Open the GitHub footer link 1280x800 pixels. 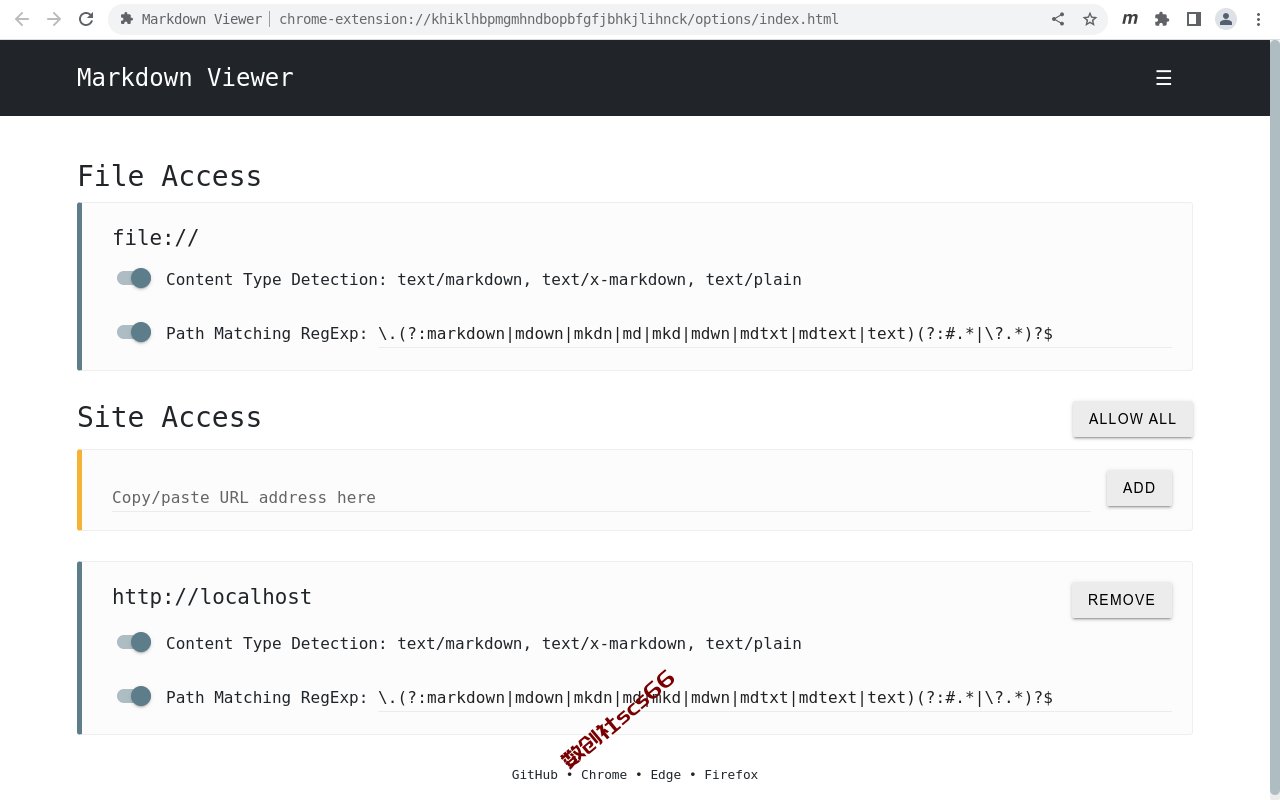point(535,775)
